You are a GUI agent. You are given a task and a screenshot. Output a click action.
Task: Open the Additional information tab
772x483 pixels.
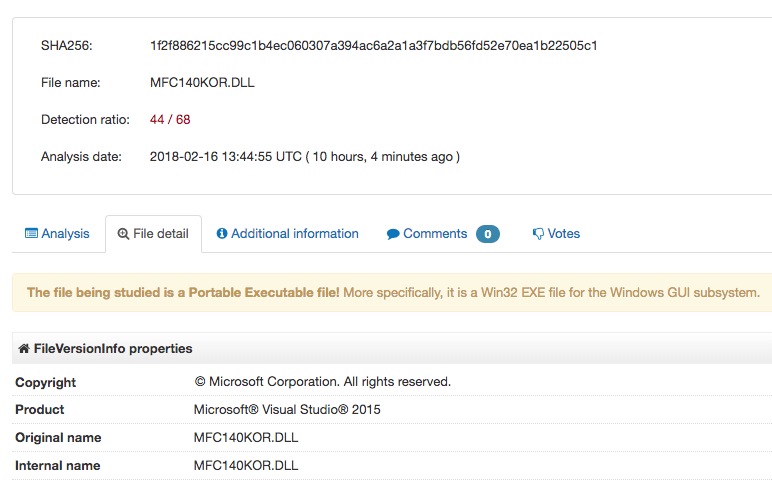click(x=294, y=234)
